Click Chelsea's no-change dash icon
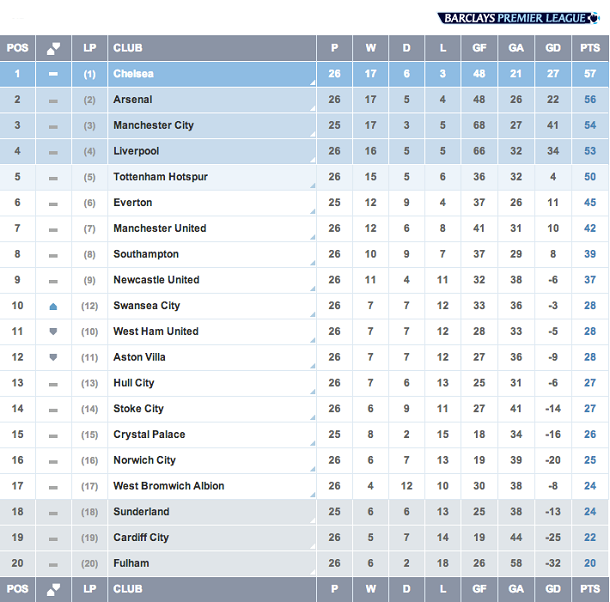610x602 pixels. [53, 74]
